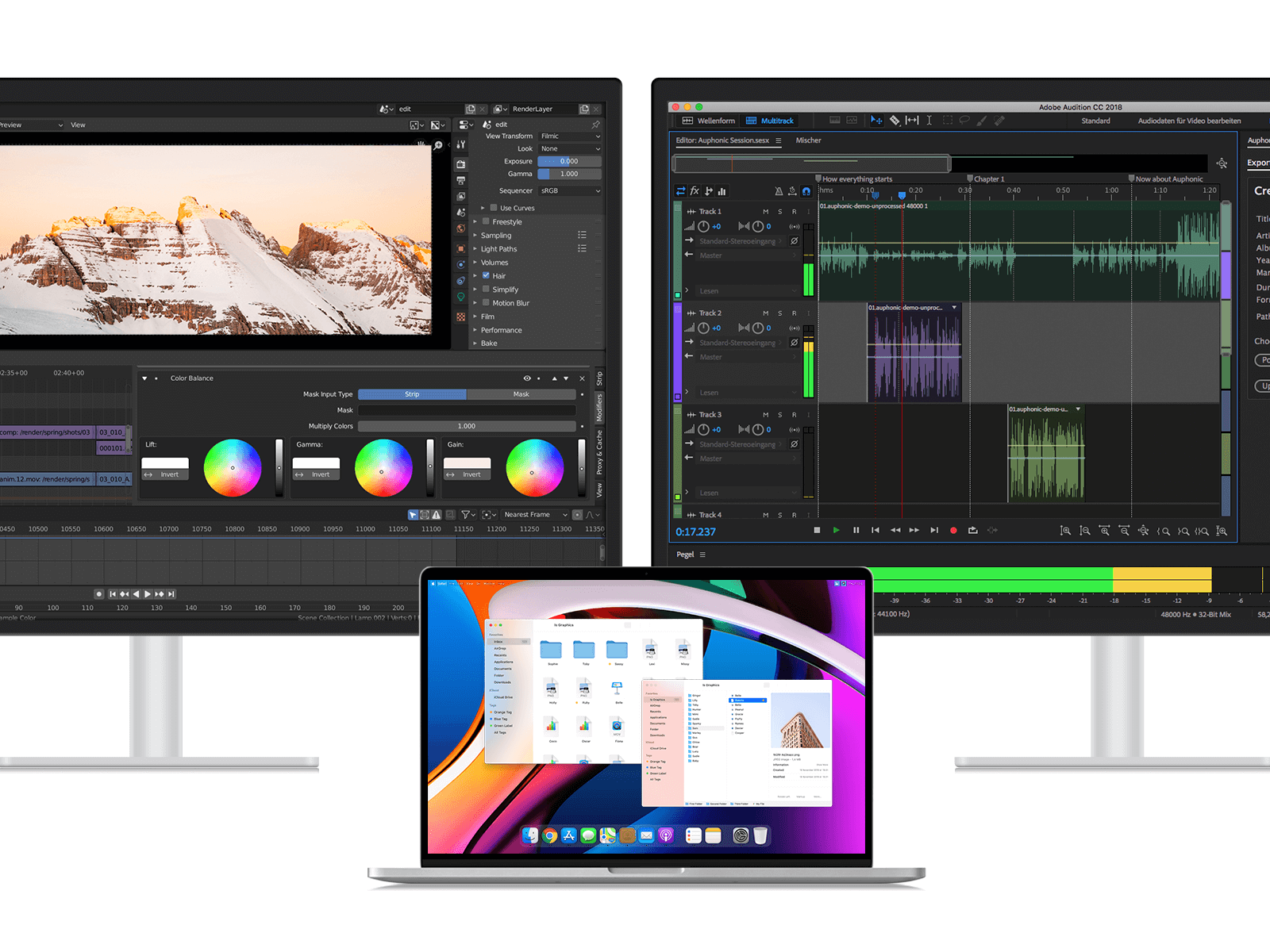This screenshot has height=952, width=1270.
Task: Open the Nearest Frame snapping dropdown
Action: pyautogui.click(x=535, y=515)
